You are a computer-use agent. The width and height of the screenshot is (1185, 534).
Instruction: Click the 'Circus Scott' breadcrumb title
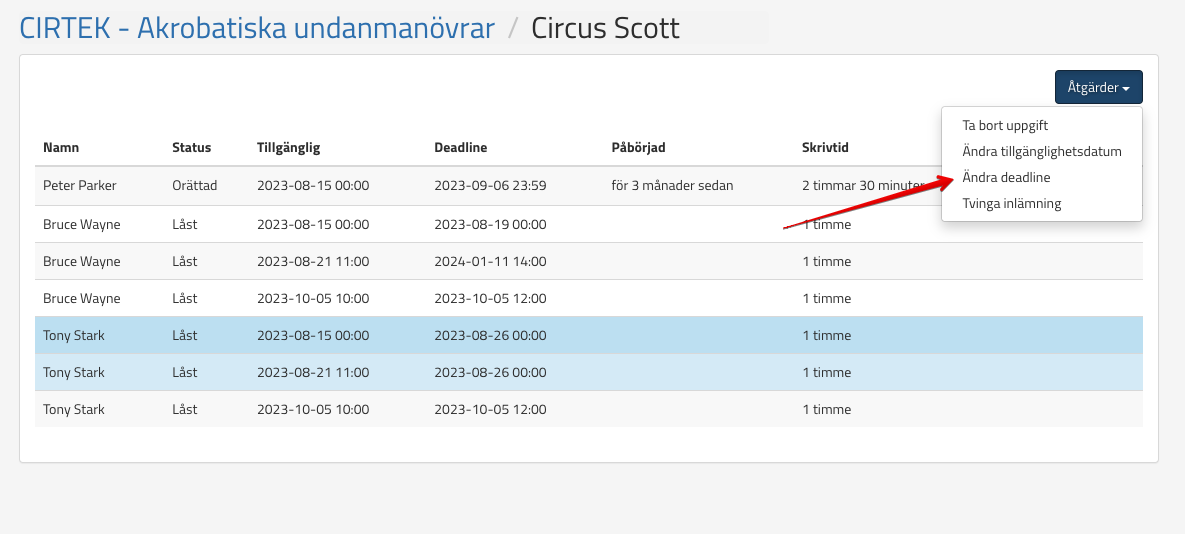pyautogui.click(x=604, y=28)
